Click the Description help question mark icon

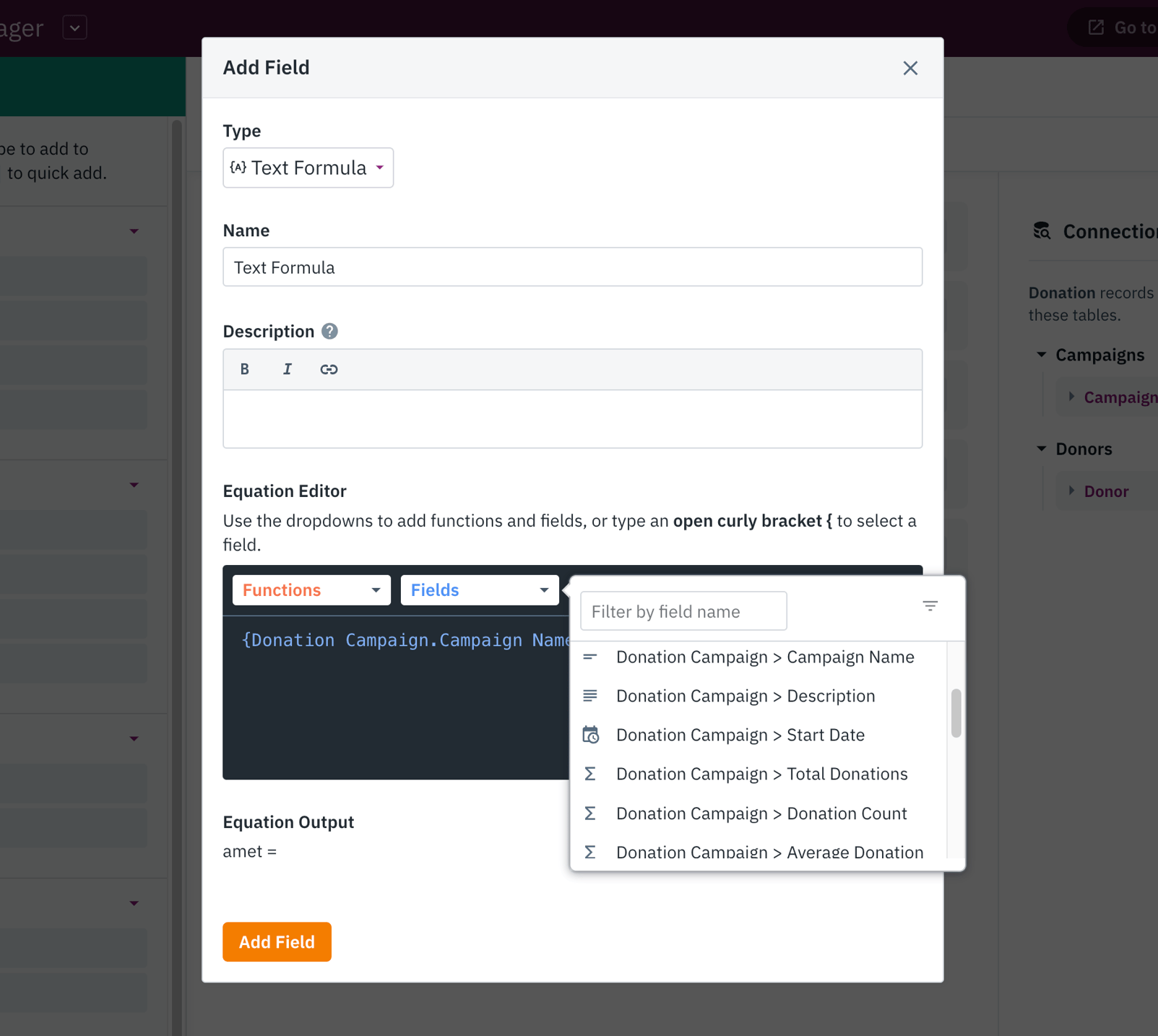329,332
